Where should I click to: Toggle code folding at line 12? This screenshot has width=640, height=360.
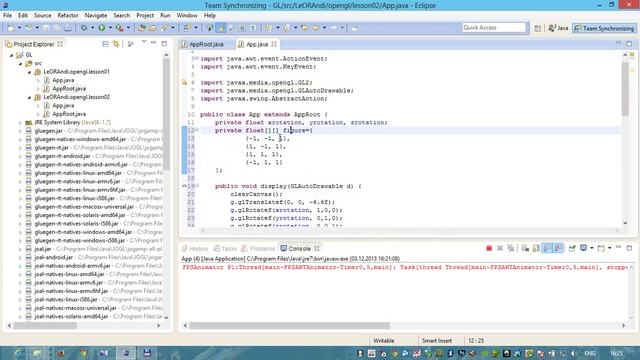pyautogui.click(x=197, y=130)
